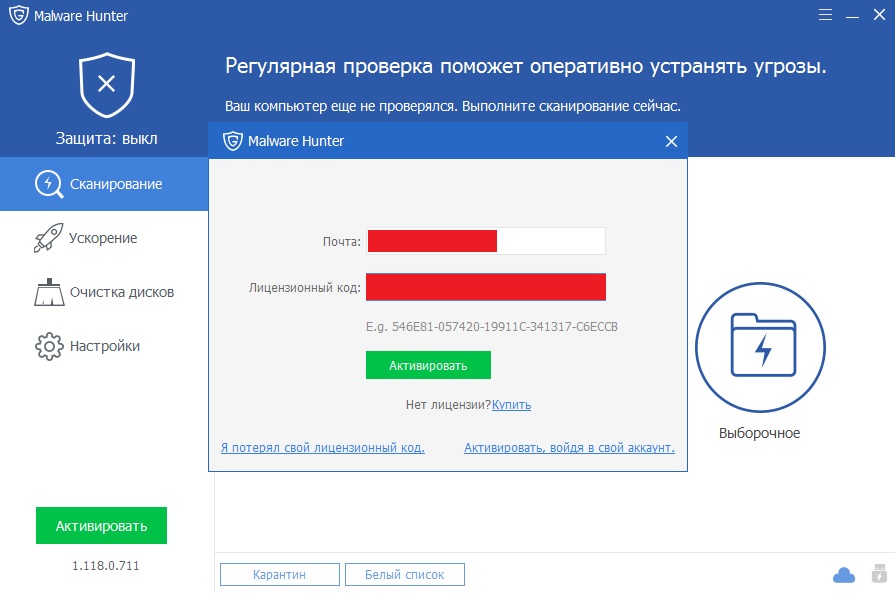Open the hamburger menu in title bar
895x593 pixels.
coord(825,15)
